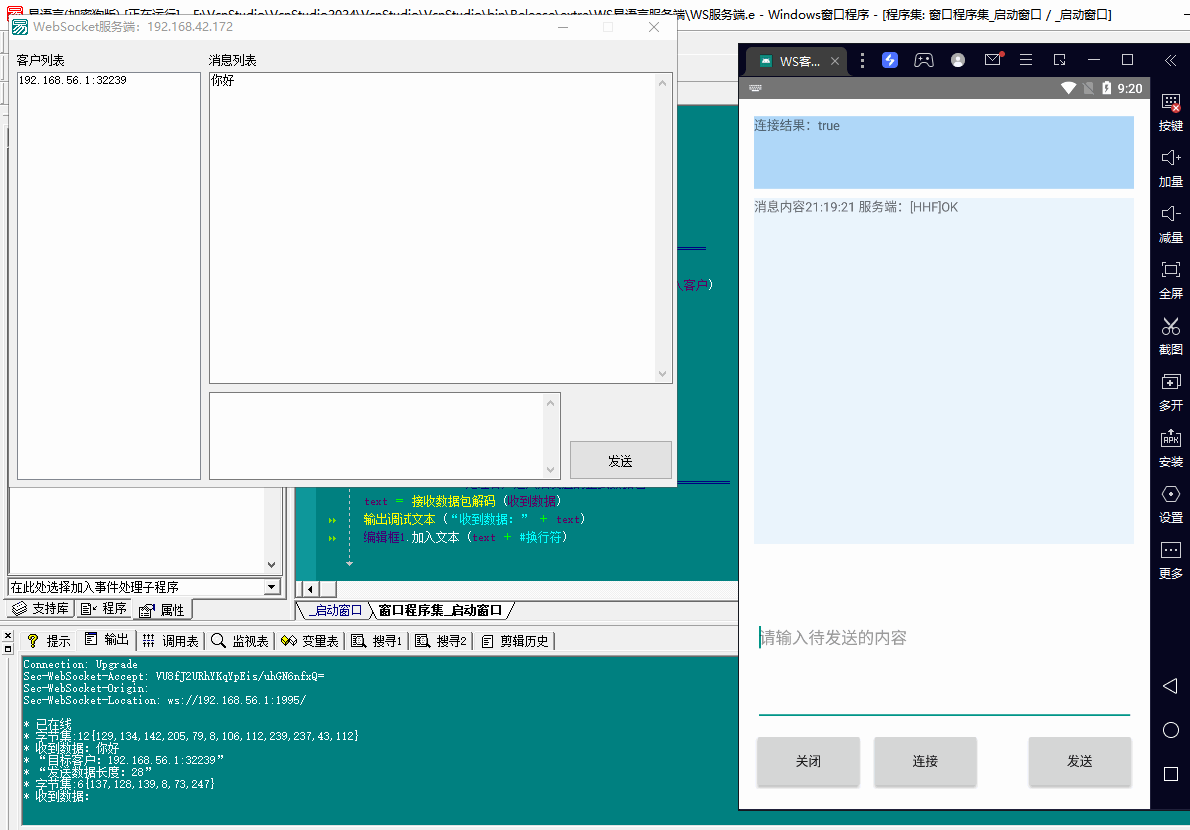The image size is (1190, 830).
Task: Click the message list vertical scrollbar down arrow
Action: click(x=664, y=374)
